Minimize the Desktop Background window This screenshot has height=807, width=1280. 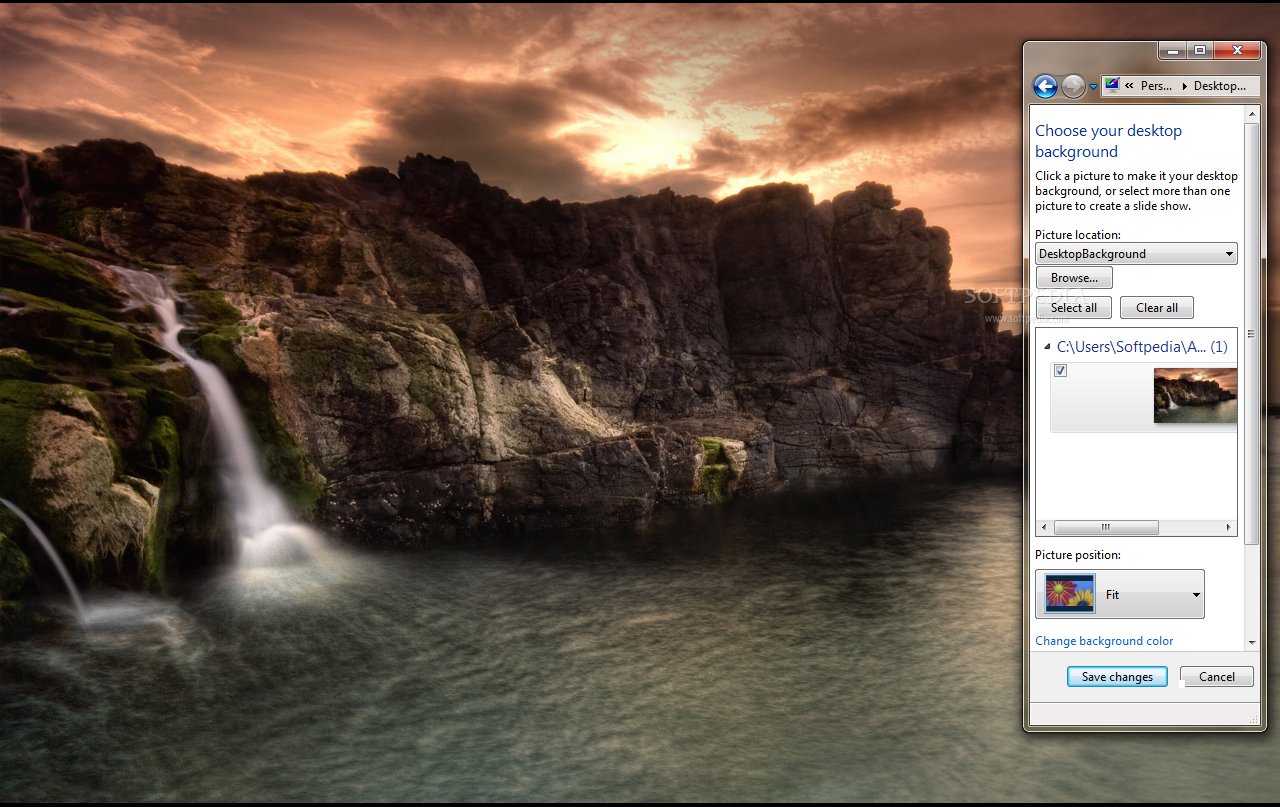[x=1172, y=50]
